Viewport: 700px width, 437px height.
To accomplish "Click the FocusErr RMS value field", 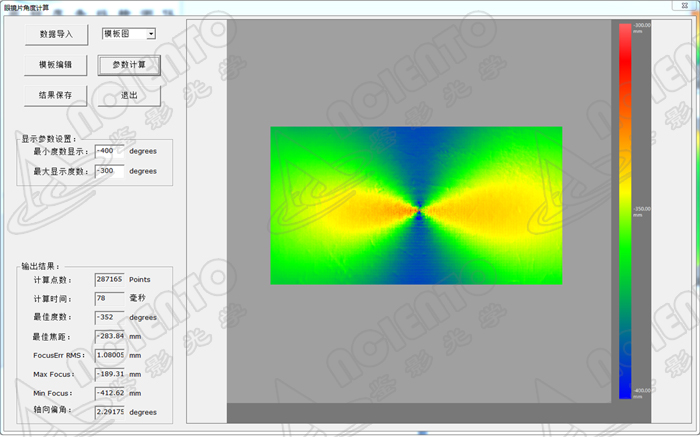I will (x=108, y=355).
